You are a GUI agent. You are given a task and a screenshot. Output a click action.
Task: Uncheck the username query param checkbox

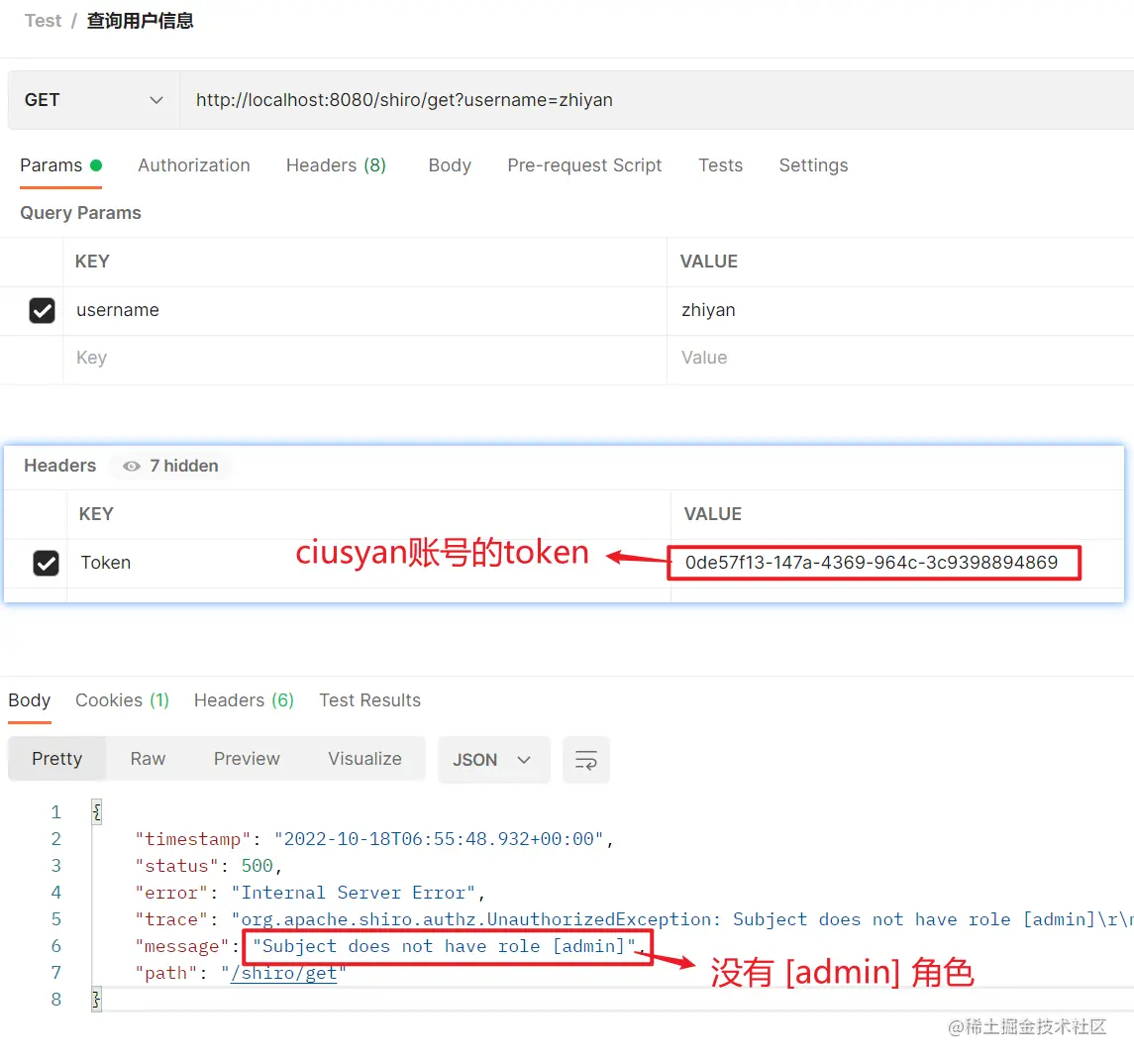coord(42,310)
